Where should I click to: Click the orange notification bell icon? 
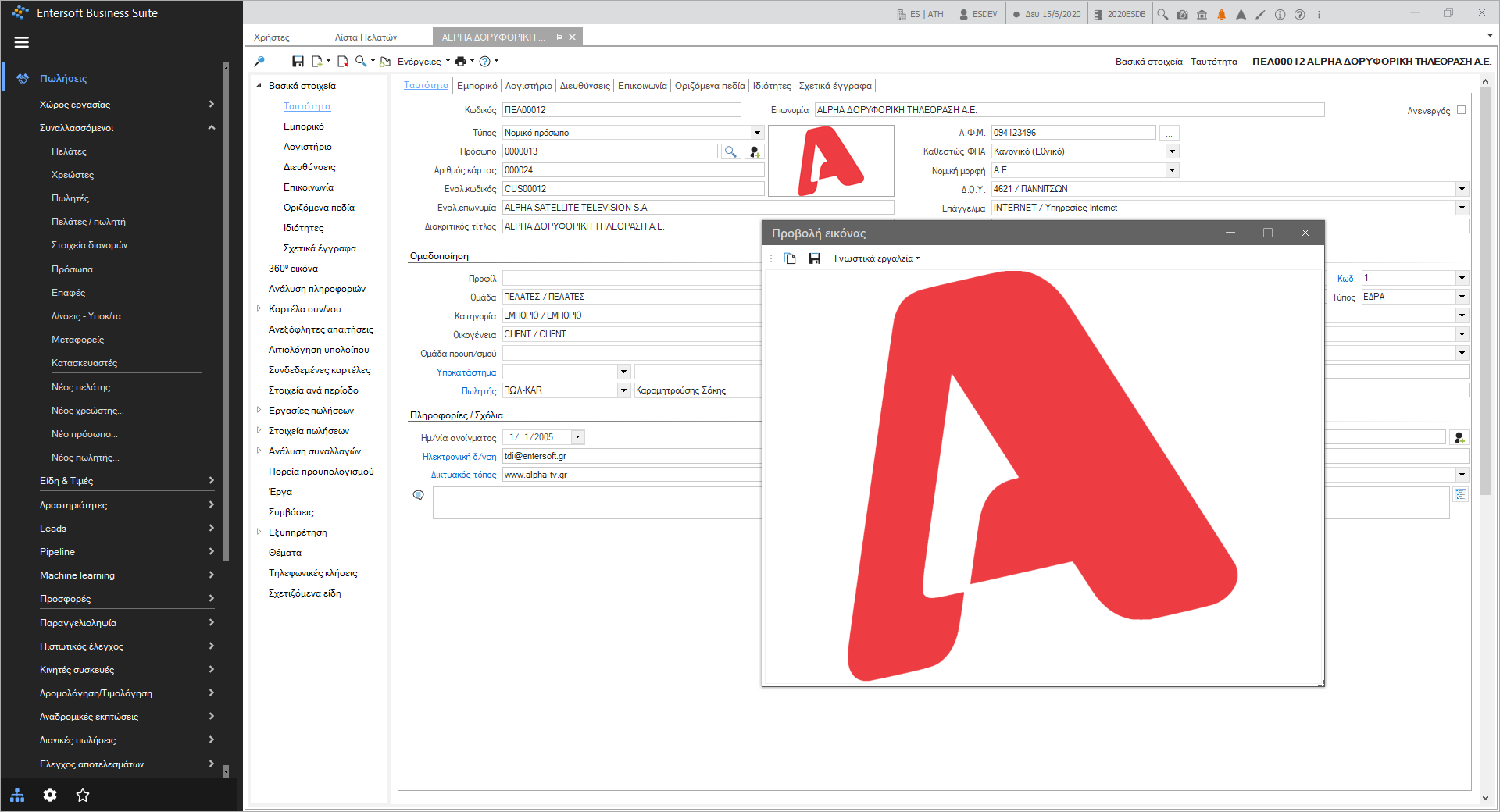tap(1221, 14)
